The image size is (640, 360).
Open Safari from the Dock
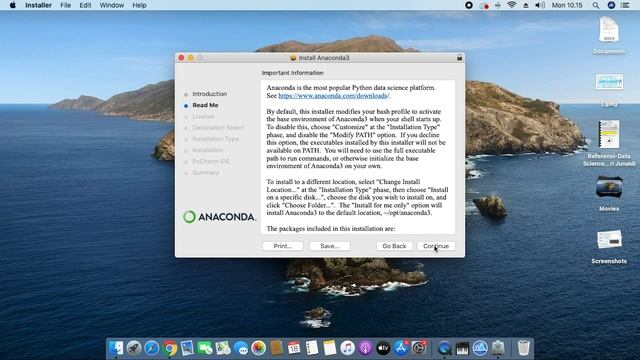click(151, 348)
